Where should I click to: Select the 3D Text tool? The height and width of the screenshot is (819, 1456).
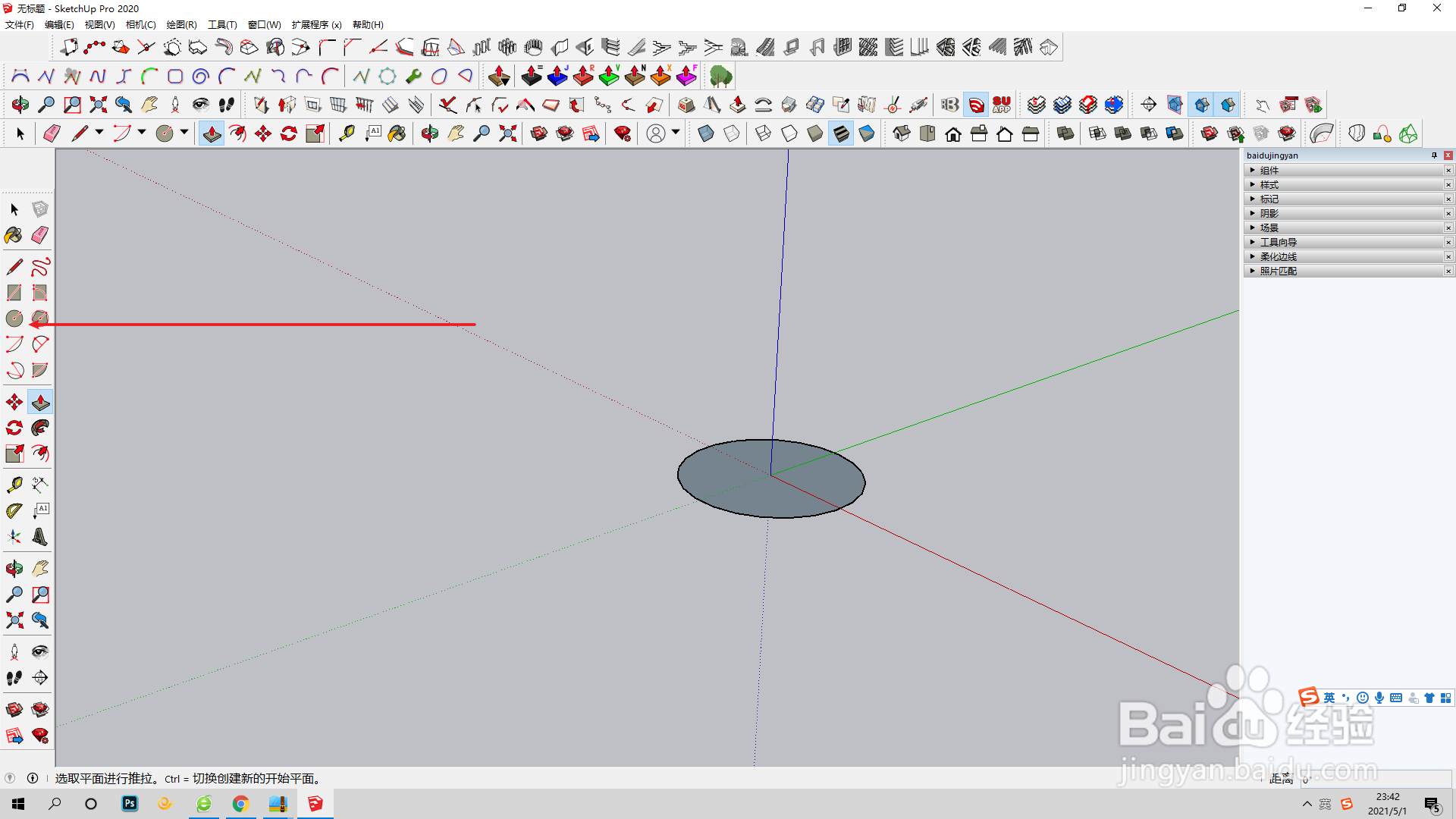pyautogui.click(x=40, y=538)
